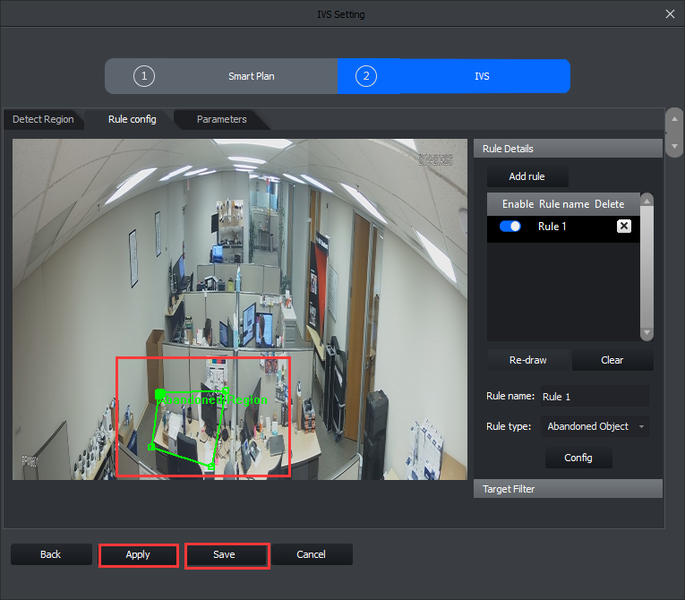Delete Rule 1 with the X icon

(623, 227)
